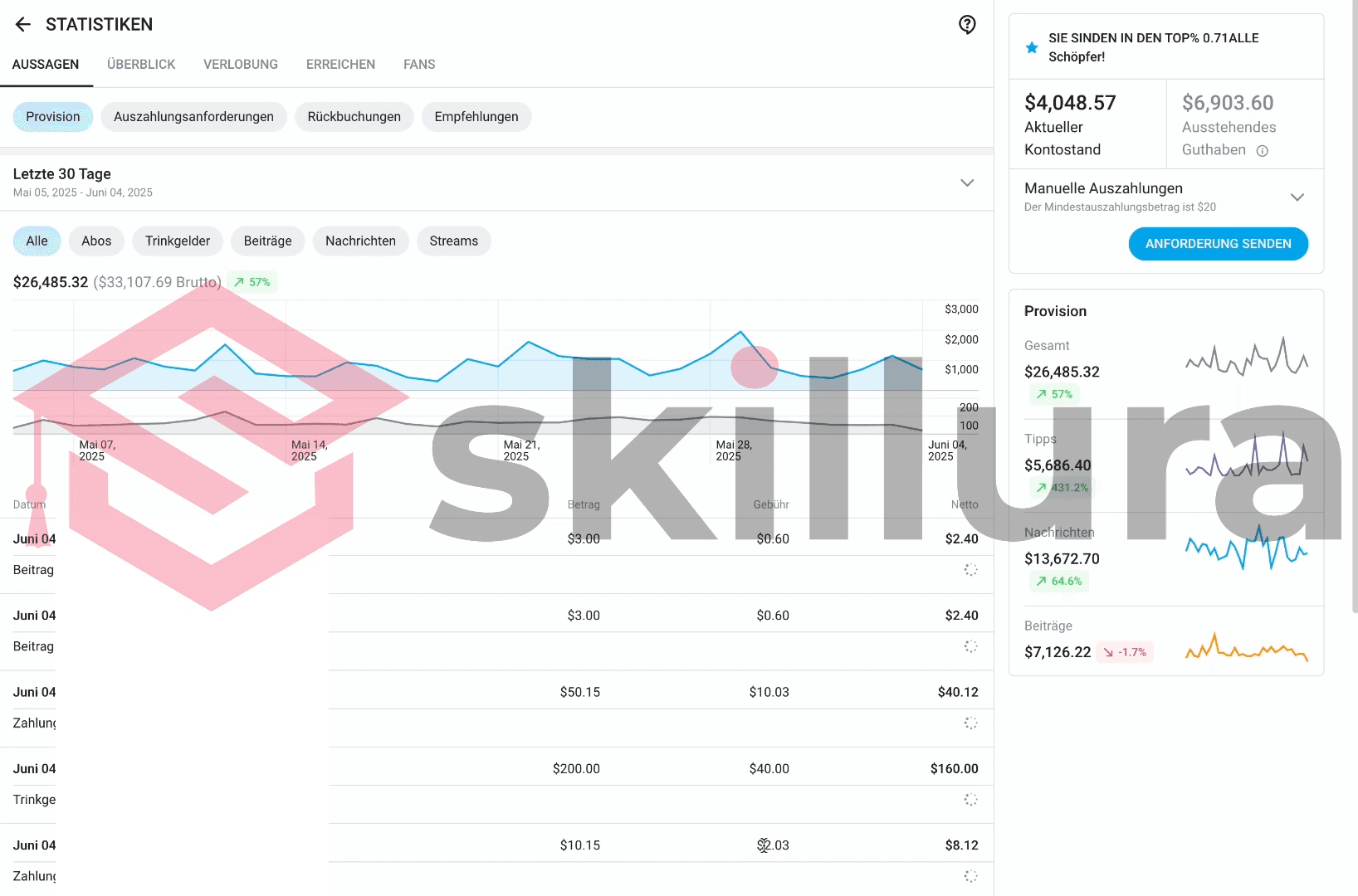
Task: Open the FANS tab
Action: pos(419,65)
